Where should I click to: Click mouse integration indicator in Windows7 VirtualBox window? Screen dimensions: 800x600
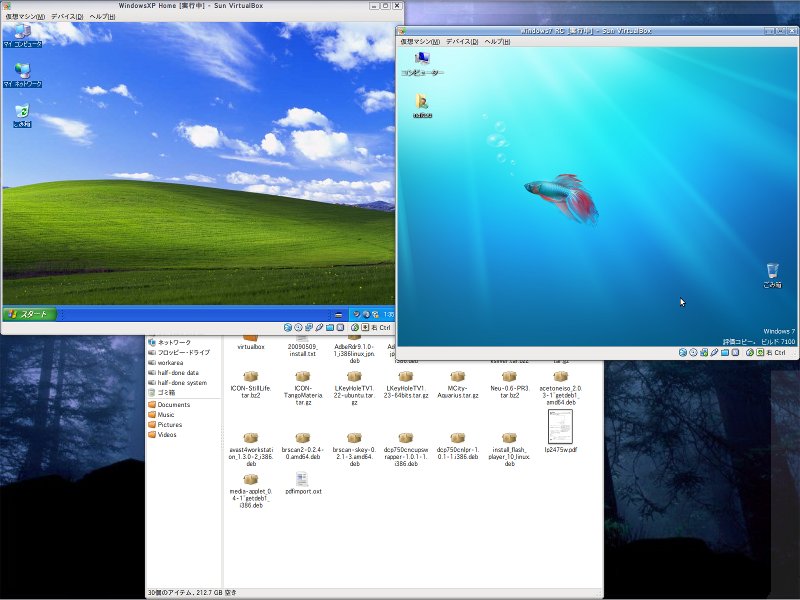[750, 353]
